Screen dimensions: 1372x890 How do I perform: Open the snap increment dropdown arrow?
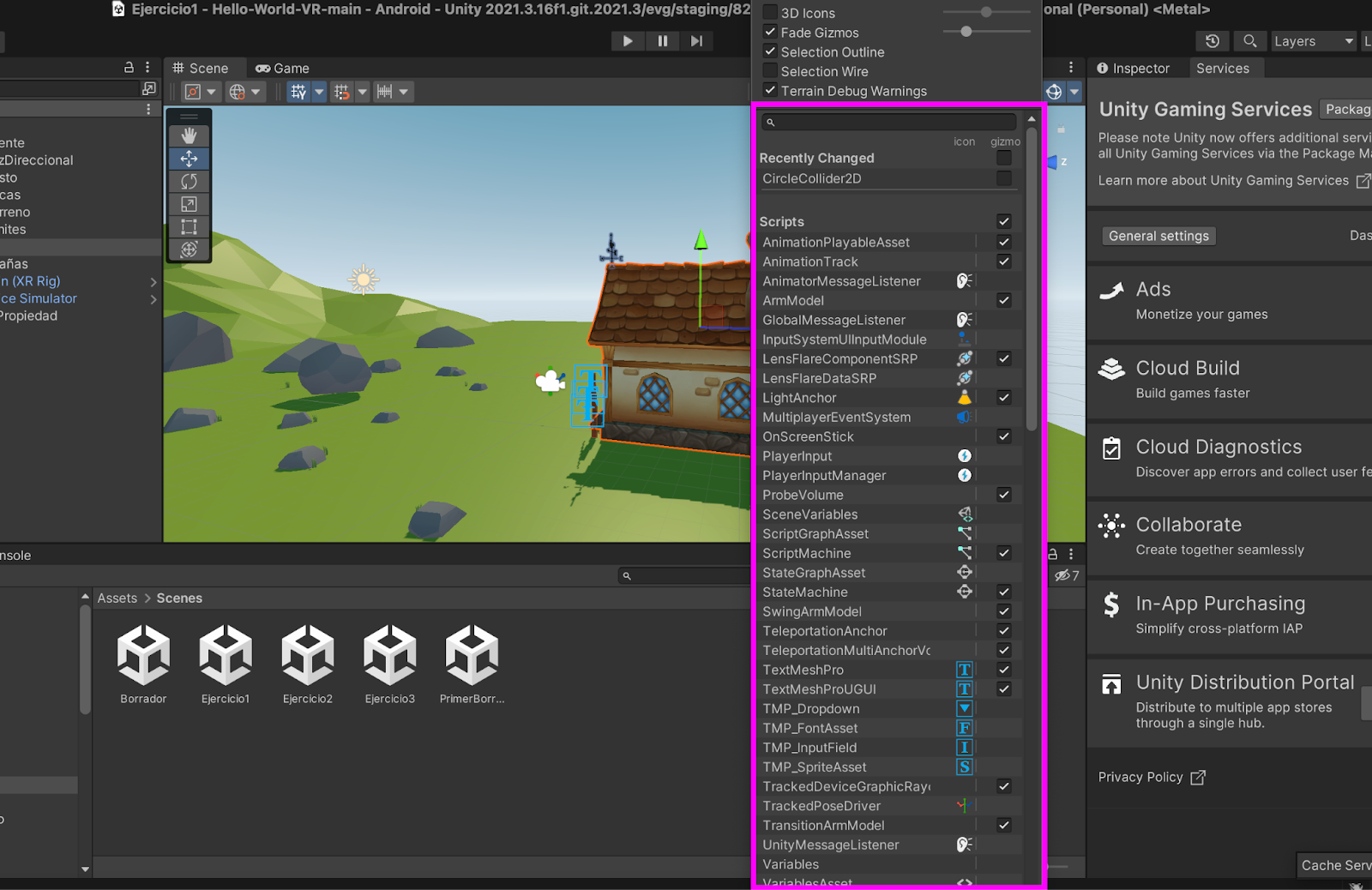coord(362,92)
